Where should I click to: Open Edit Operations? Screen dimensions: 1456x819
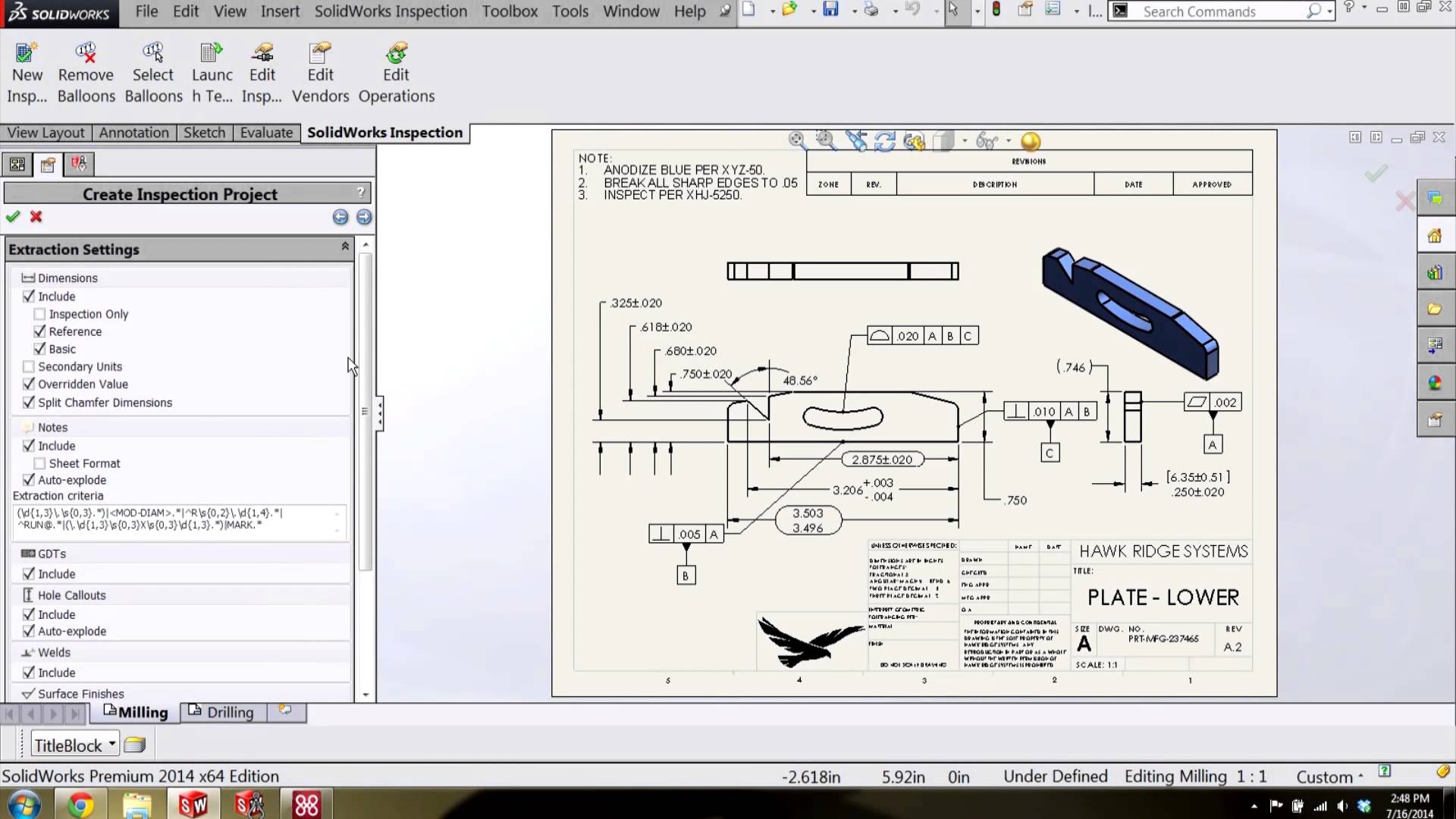pos(397,68)
